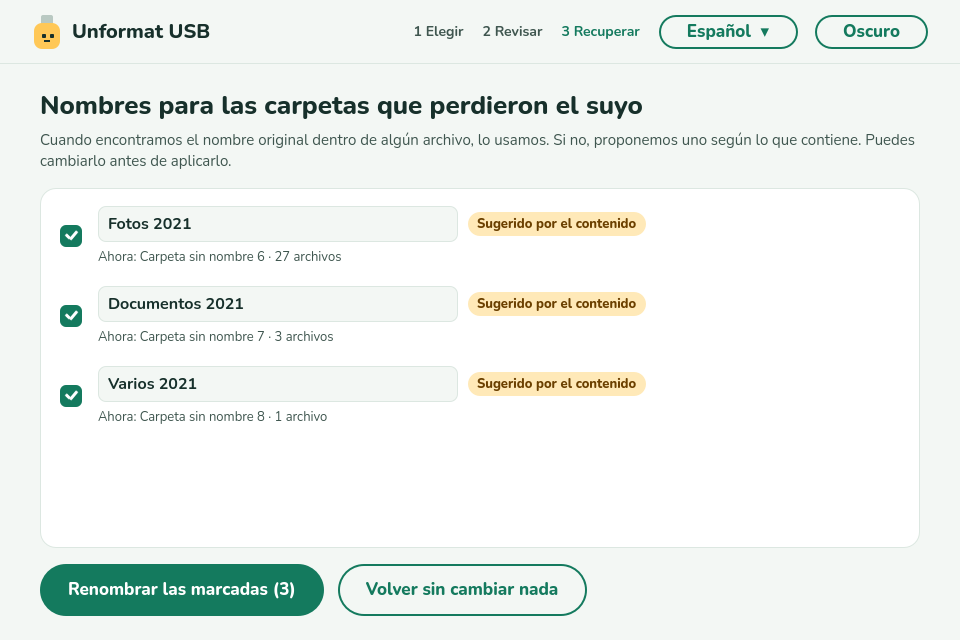Go to step 2 Revisar
The image size is (960, 640).
tap(512, 31)
